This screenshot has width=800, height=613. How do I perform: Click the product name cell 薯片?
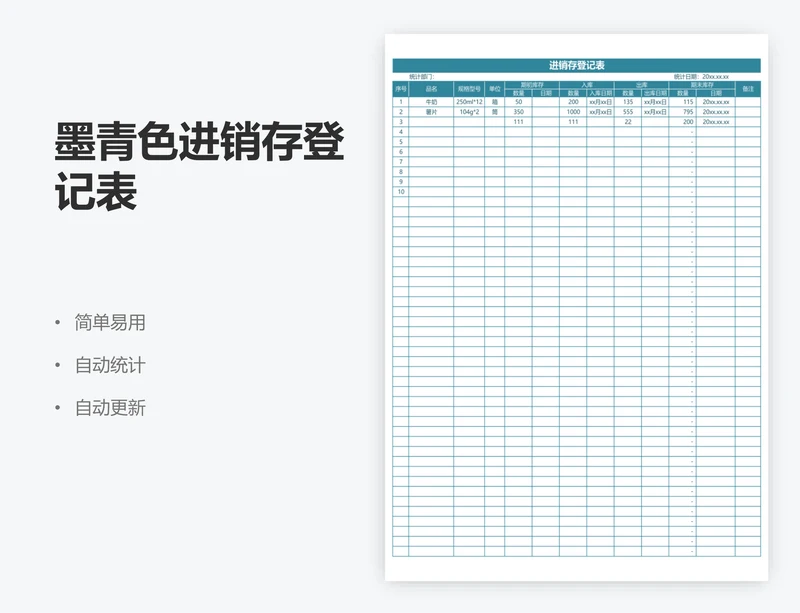431,112
